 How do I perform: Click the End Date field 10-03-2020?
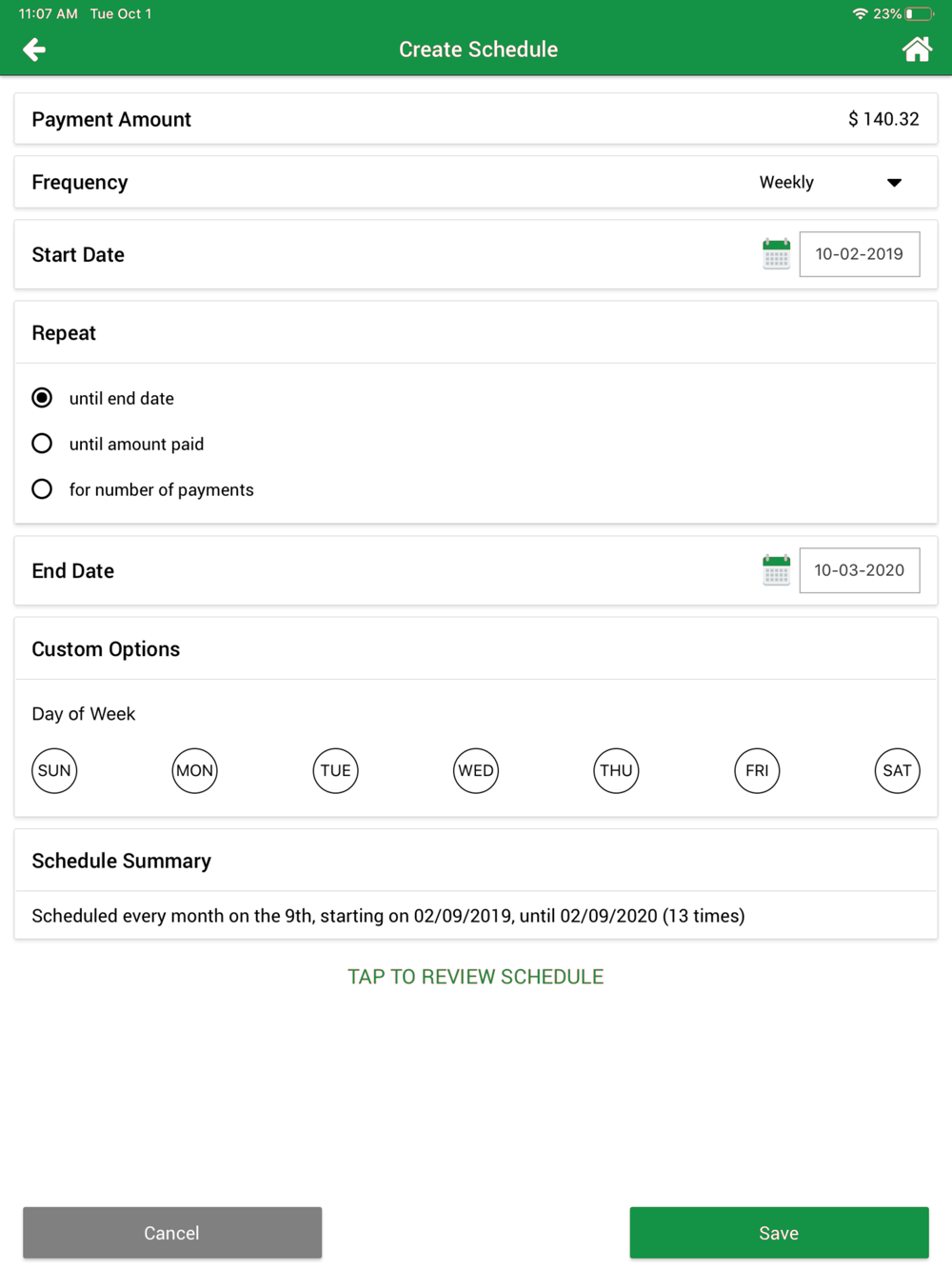coord(860,570)
